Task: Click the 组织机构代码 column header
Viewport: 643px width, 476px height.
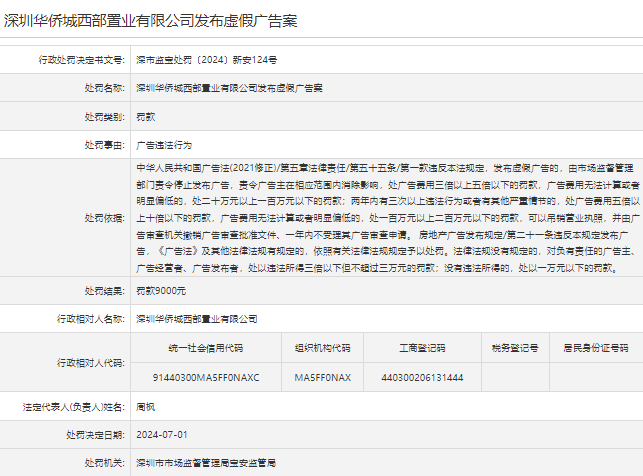Action: click(x=322, y=348)
